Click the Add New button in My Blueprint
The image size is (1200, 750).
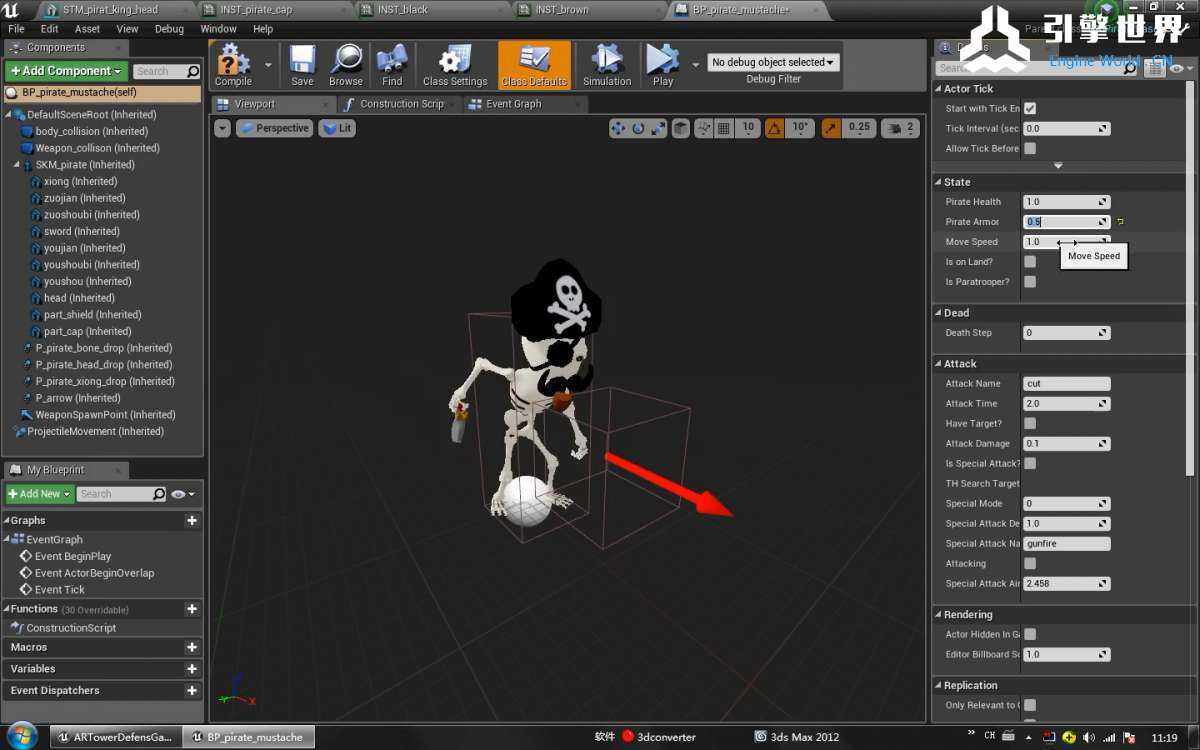pos(40,494)
